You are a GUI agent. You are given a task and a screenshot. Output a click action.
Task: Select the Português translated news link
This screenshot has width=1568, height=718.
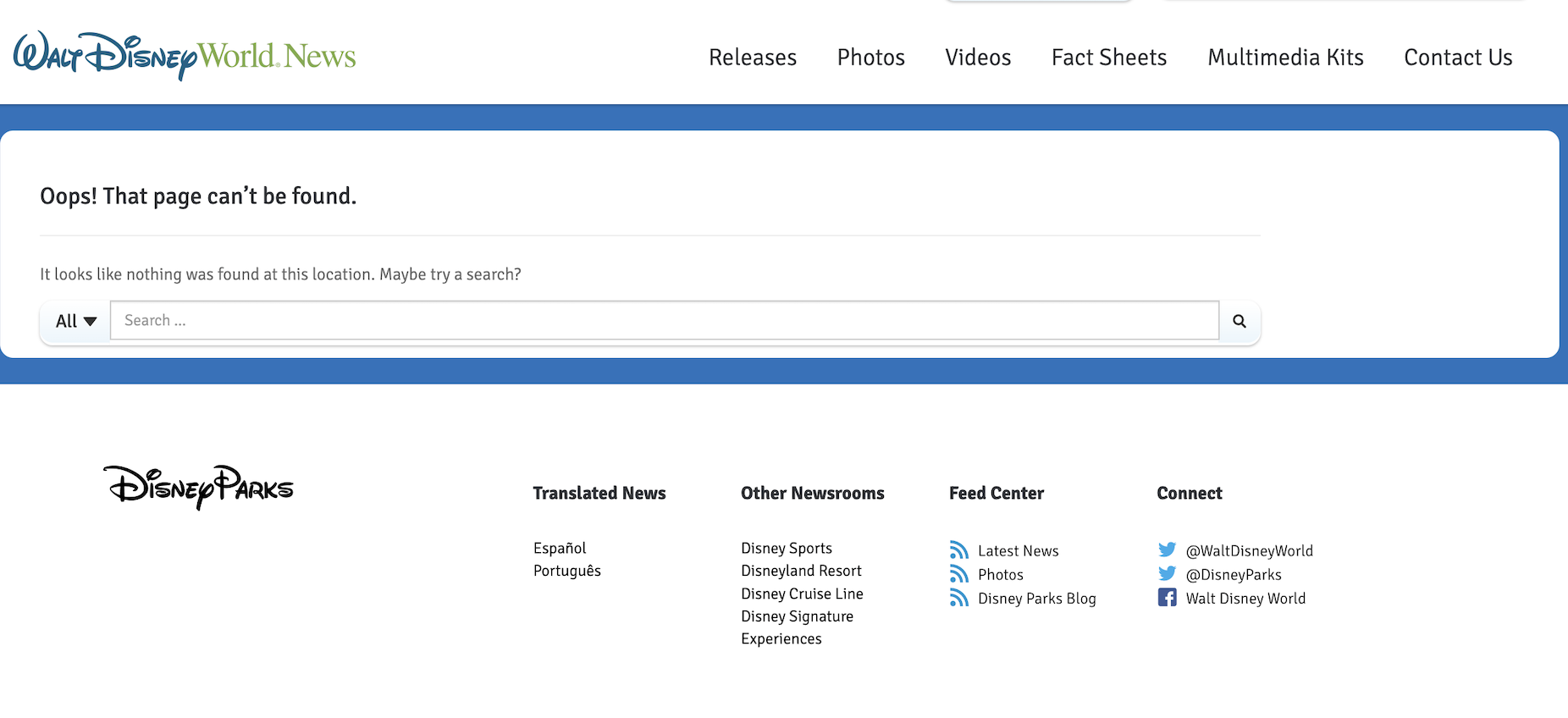(567, 571)
